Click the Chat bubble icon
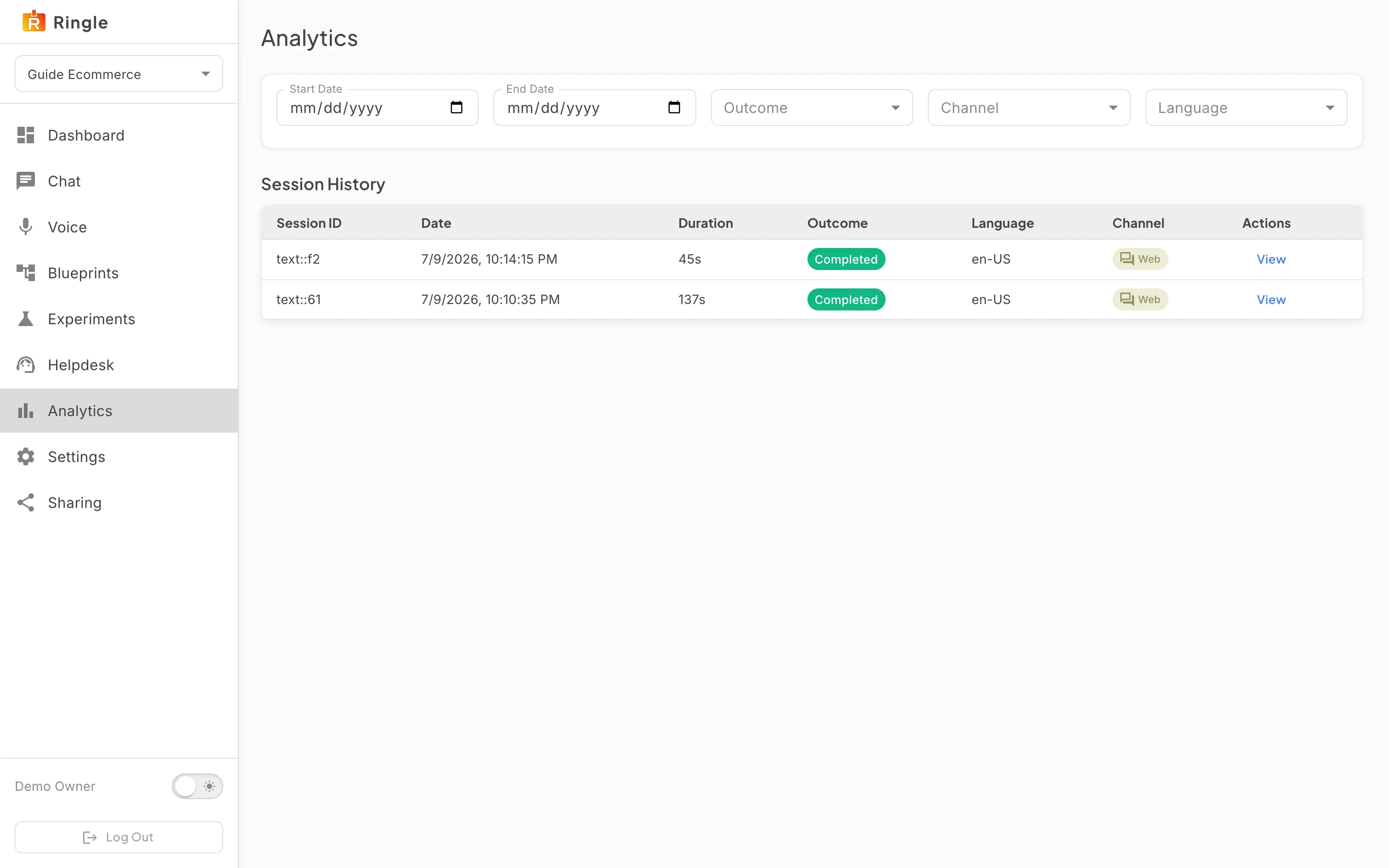This screenshot has width=1389, height=868. [26, 181]
